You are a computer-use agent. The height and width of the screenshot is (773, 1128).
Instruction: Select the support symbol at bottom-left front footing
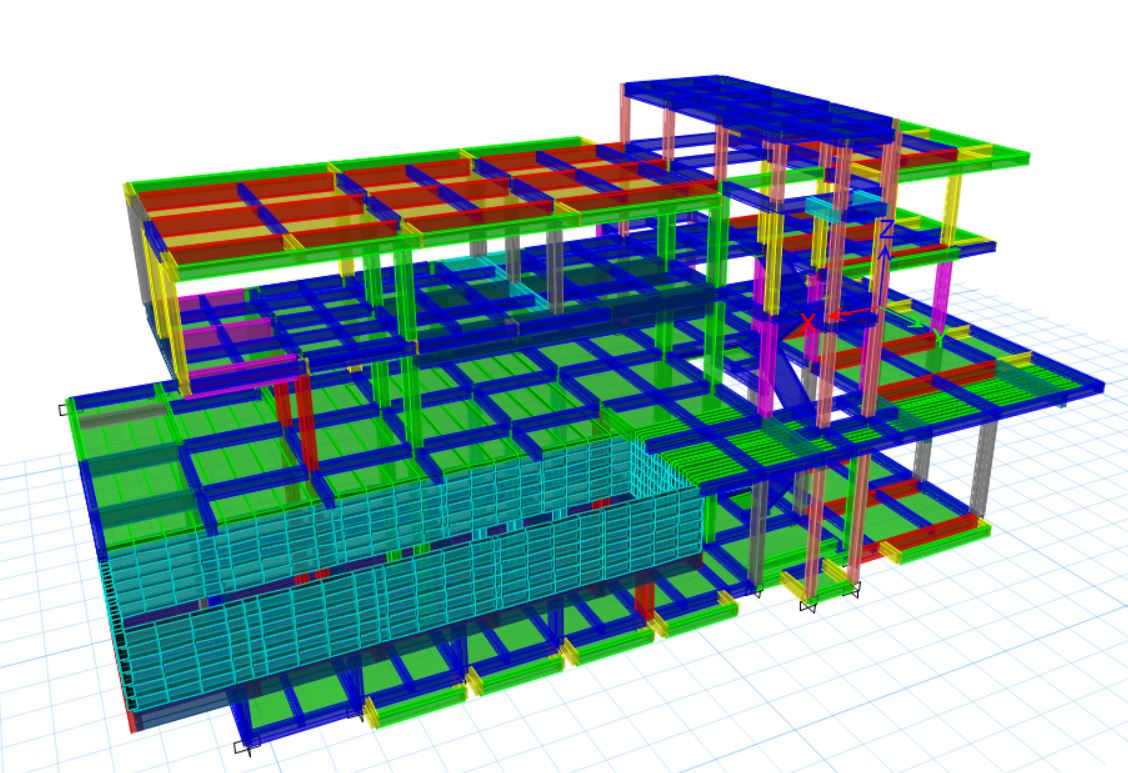click(x=241, y=746)
